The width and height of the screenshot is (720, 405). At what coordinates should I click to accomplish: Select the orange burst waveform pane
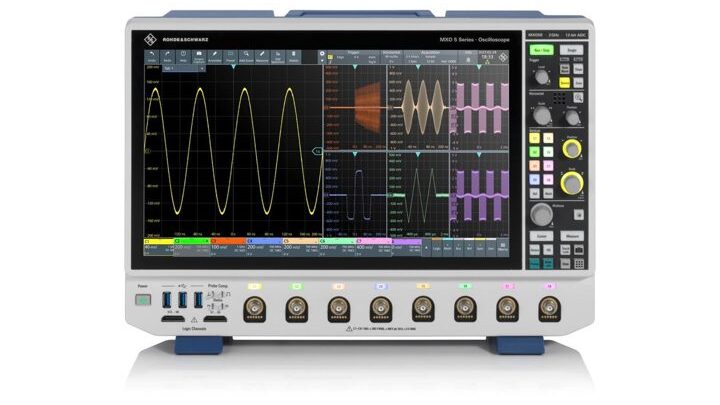click(x=355, y=107)
